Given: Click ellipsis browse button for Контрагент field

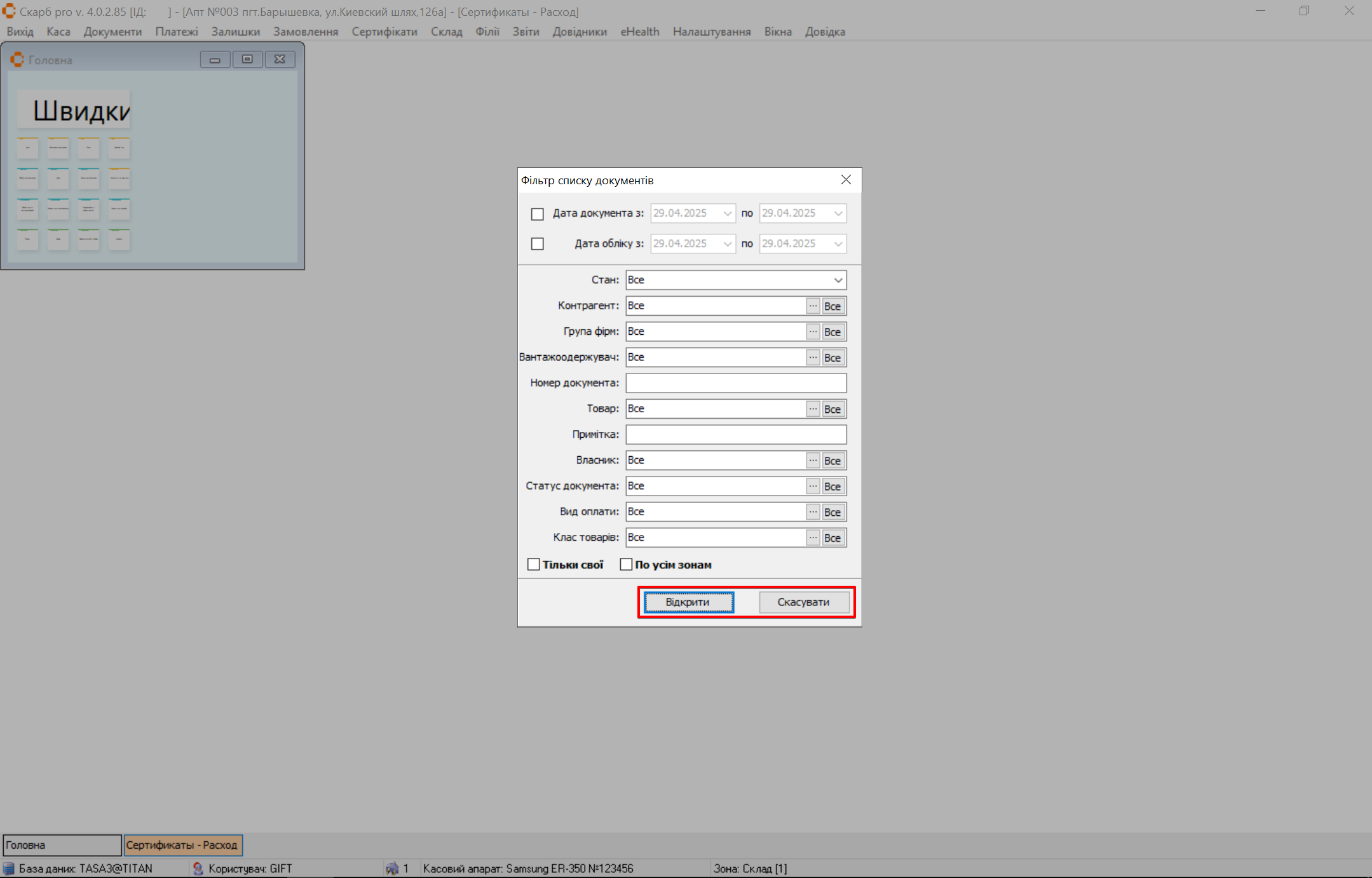Looking at the screenshot, I should [813, 306].
